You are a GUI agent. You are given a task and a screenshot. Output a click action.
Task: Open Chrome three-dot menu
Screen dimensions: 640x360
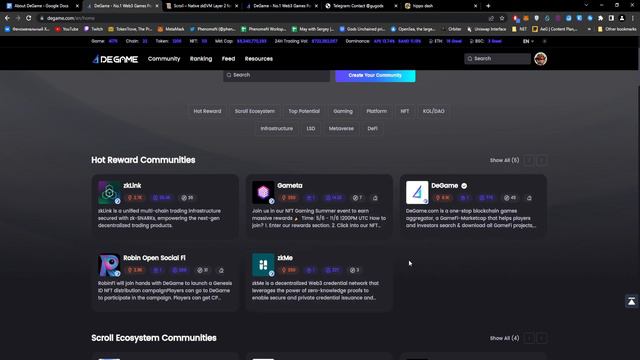point(633,18)
